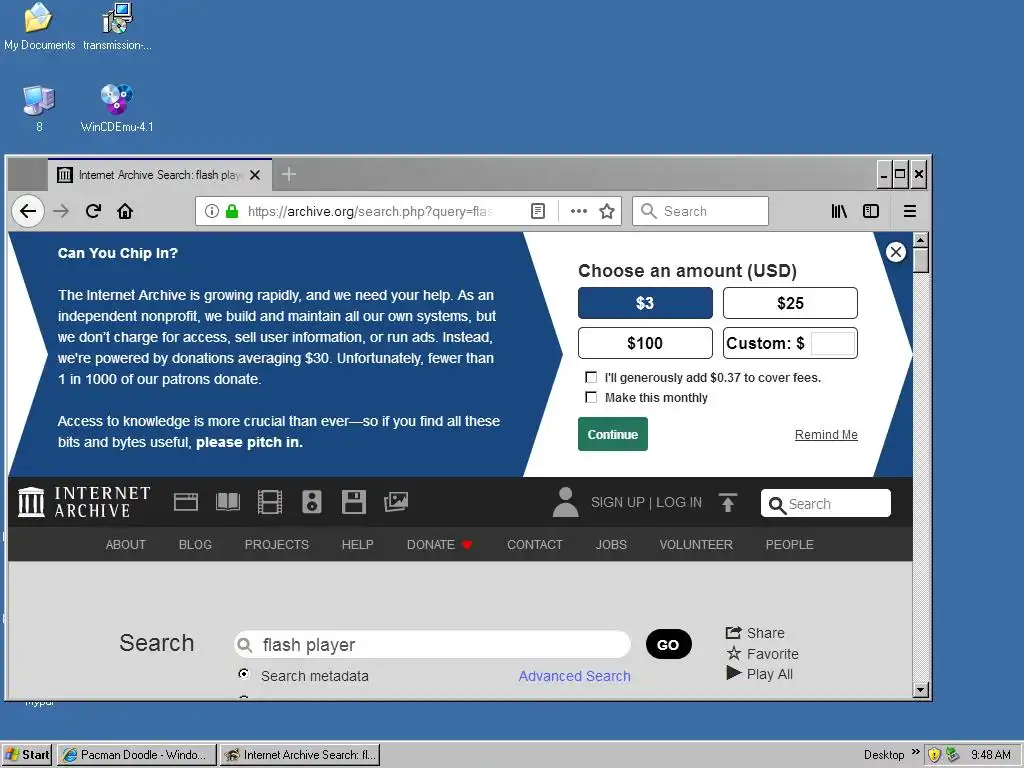Open the VOLUNTEER menu item
This screenshot has height=768, width=1024.
[696, 545]
